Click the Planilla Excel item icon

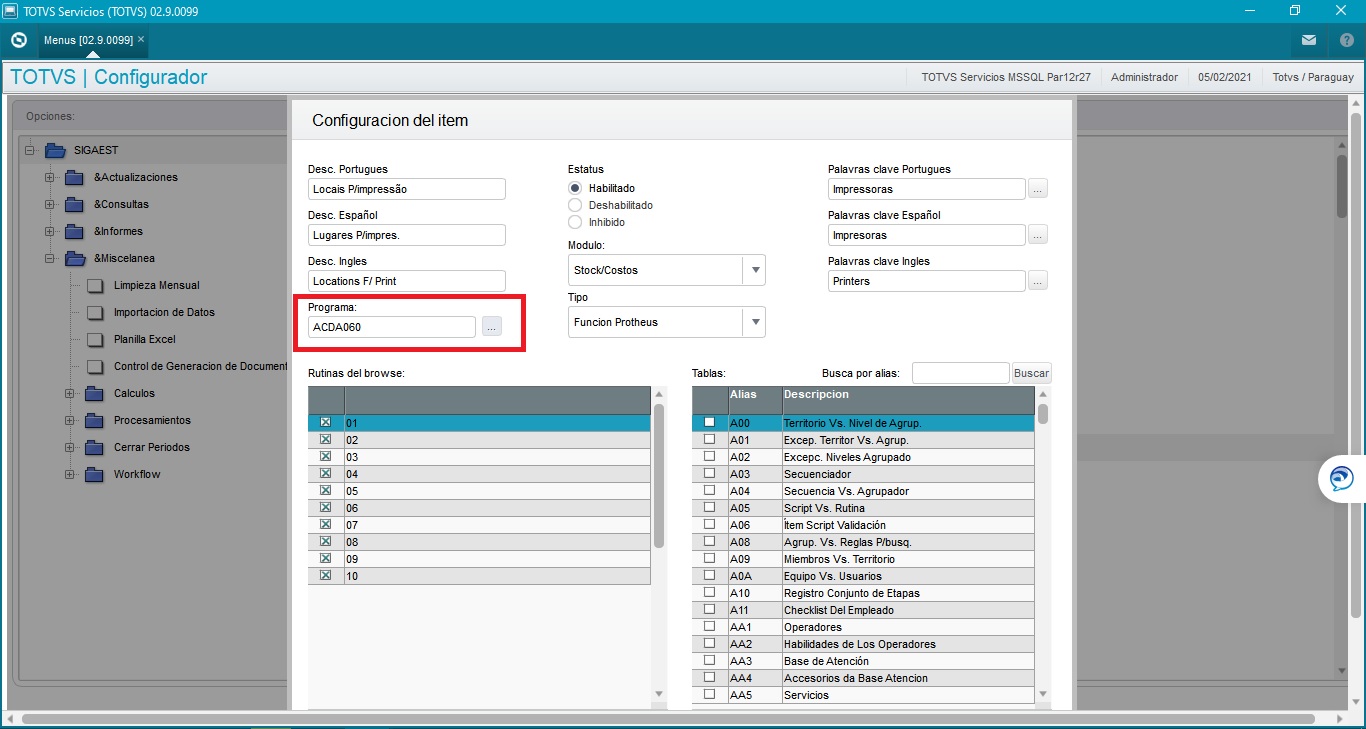coord(95,339)
